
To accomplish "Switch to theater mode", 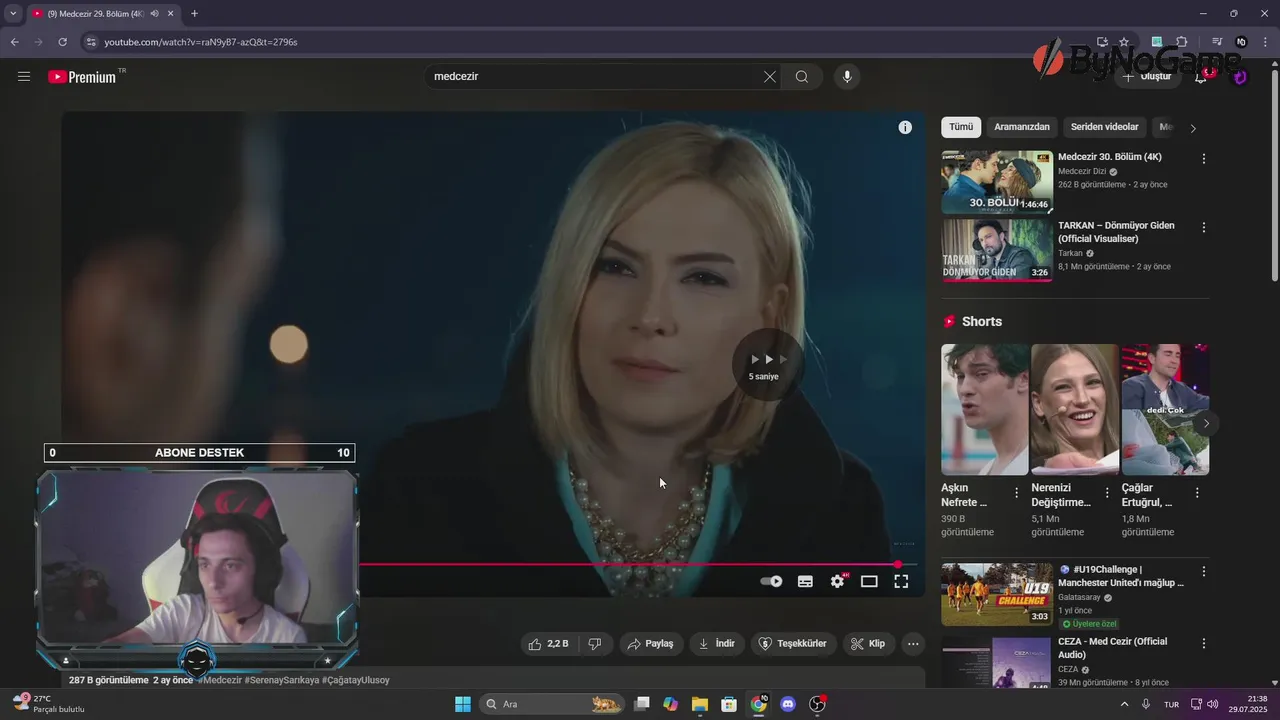I will [869, 581].
